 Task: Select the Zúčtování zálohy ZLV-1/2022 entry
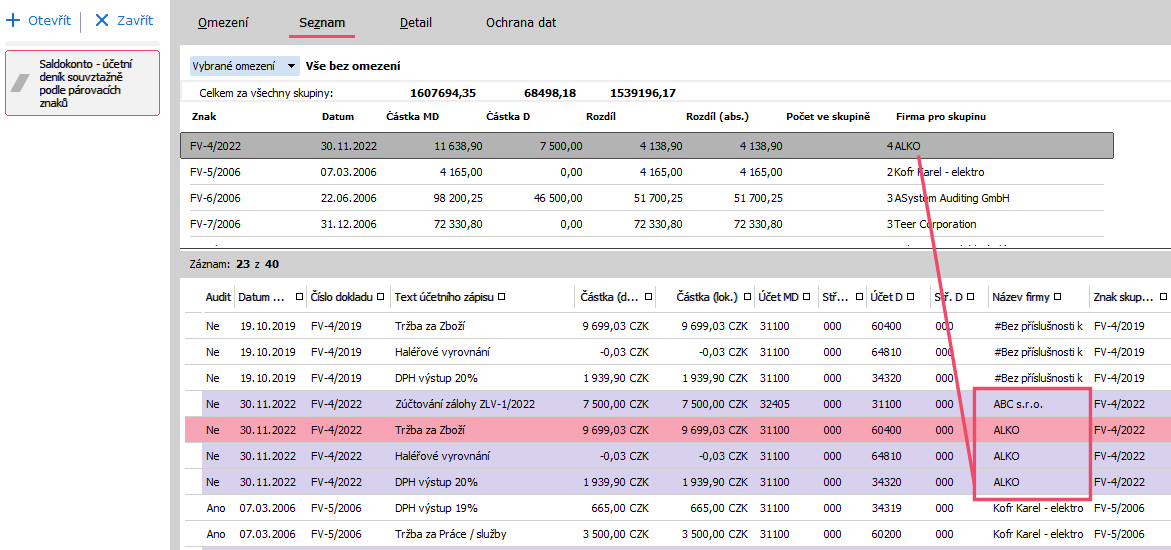pyautogui.click(x=465, y=404)
